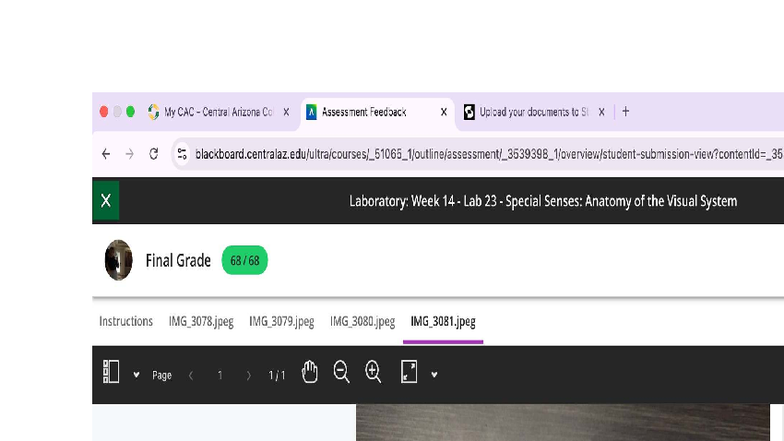The height and width of the screenshot is (441, 784).
Task: Open the sidebar view options dropdown
Action: pos(136,375)
